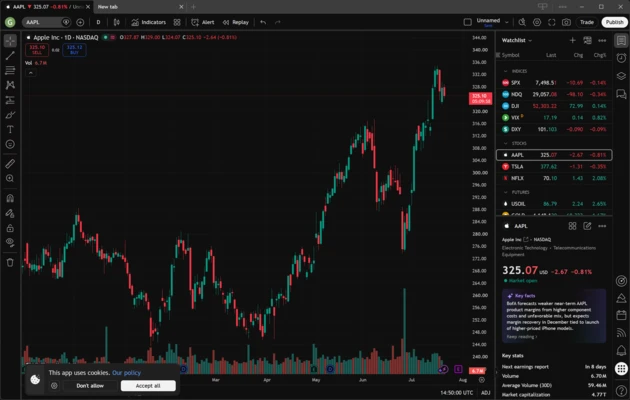Open the layout setup square icon
This screenshot has width=630, height=400.
[467, 22]
